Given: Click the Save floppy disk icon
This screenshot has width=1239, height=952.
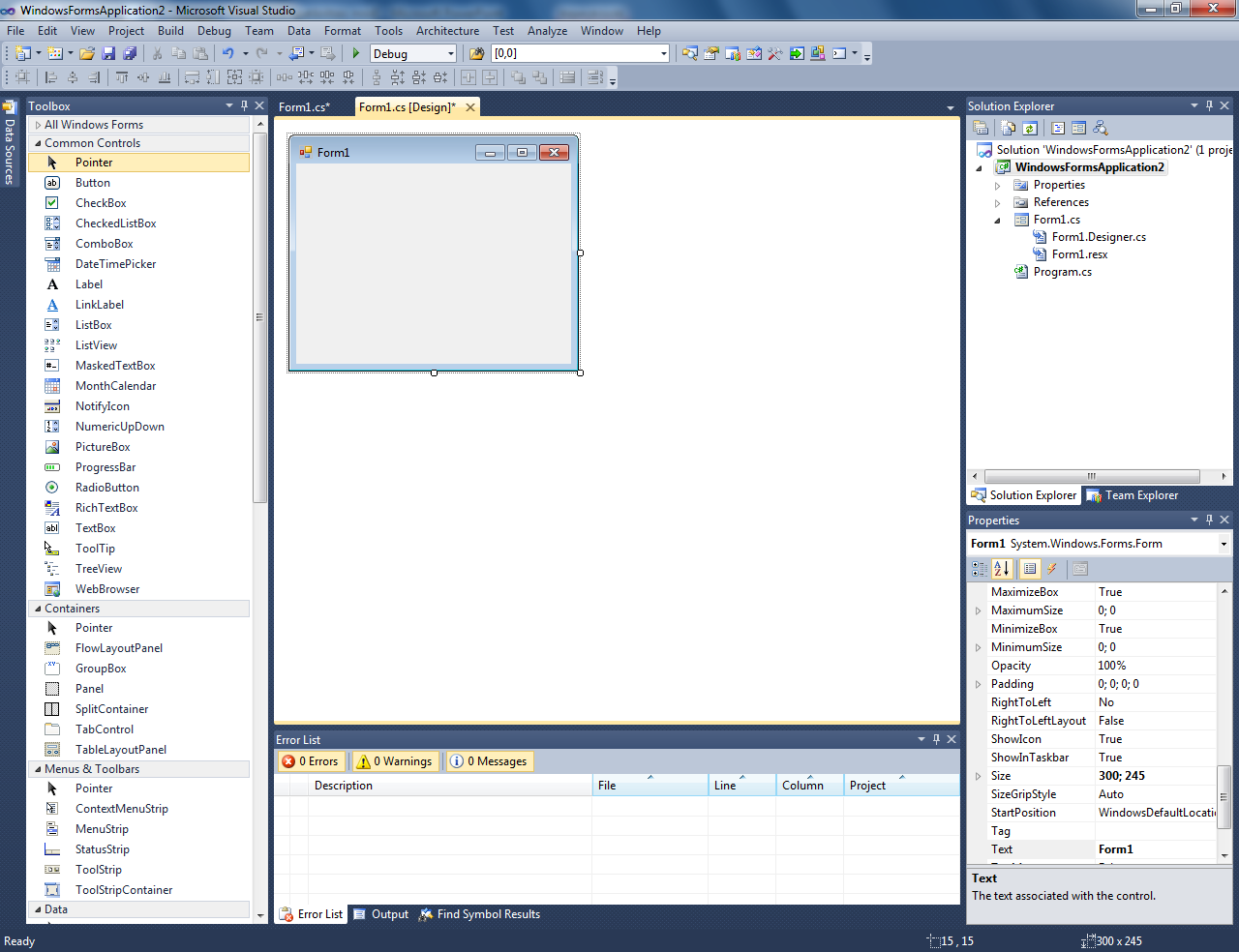Looking at the screenshot, I should point(108,53).
